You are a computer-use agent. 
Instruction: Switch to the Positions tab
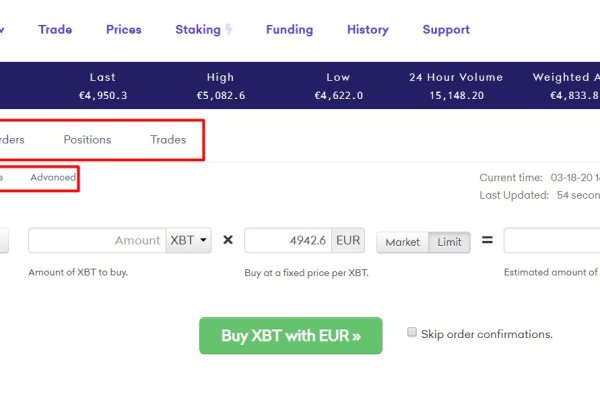[87, 140]
